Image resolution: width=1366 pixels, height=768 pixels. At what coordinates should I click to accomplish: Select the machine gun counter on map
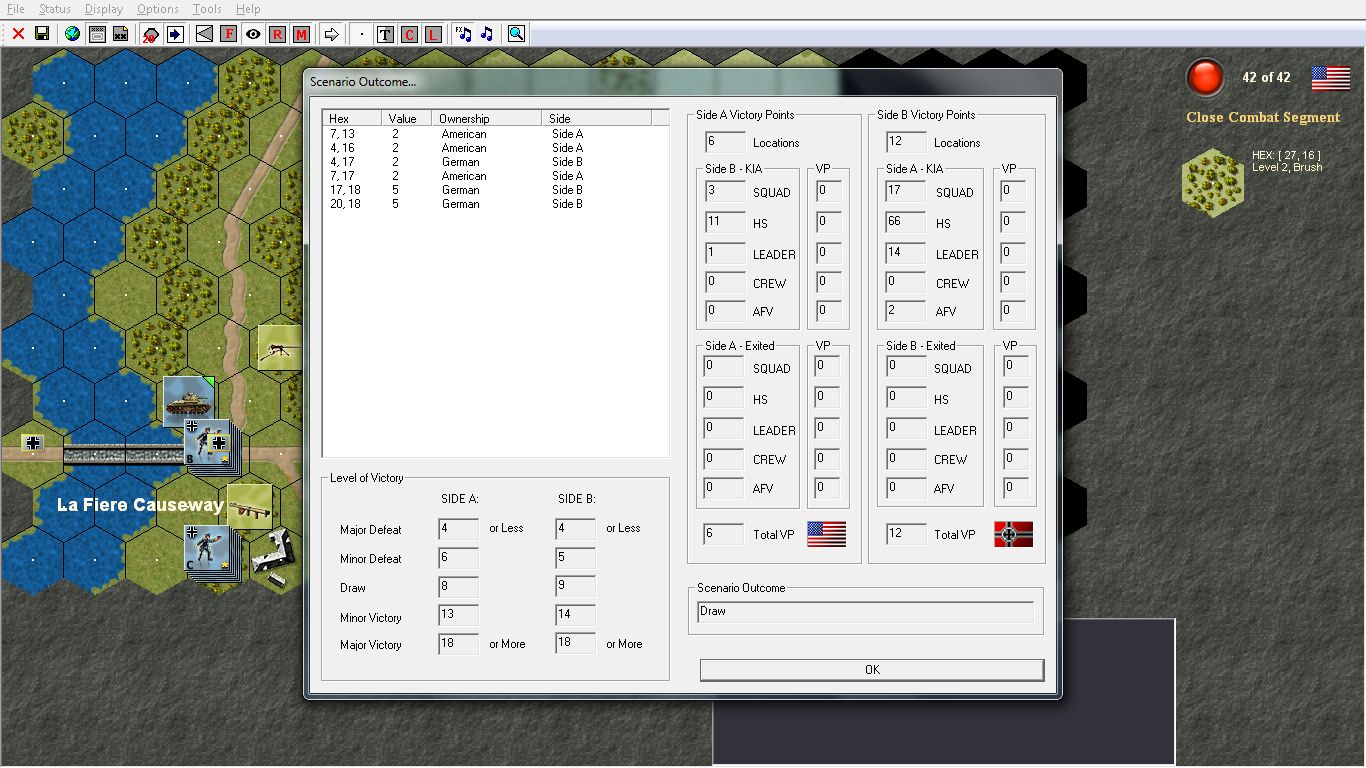(280, 347)
